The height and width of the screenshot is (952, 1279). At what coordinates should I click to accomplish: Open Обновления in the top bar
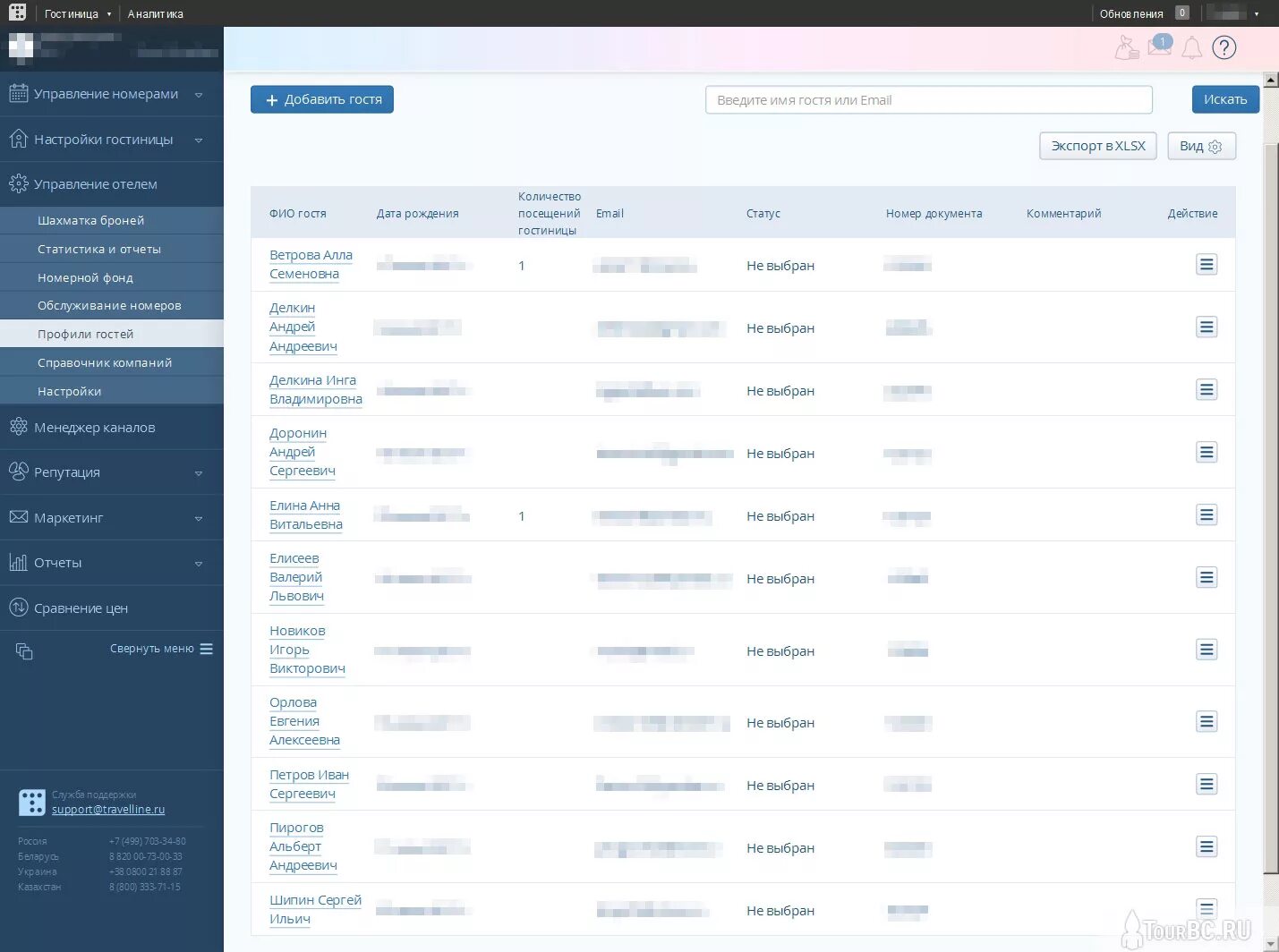coord(1131,13)
